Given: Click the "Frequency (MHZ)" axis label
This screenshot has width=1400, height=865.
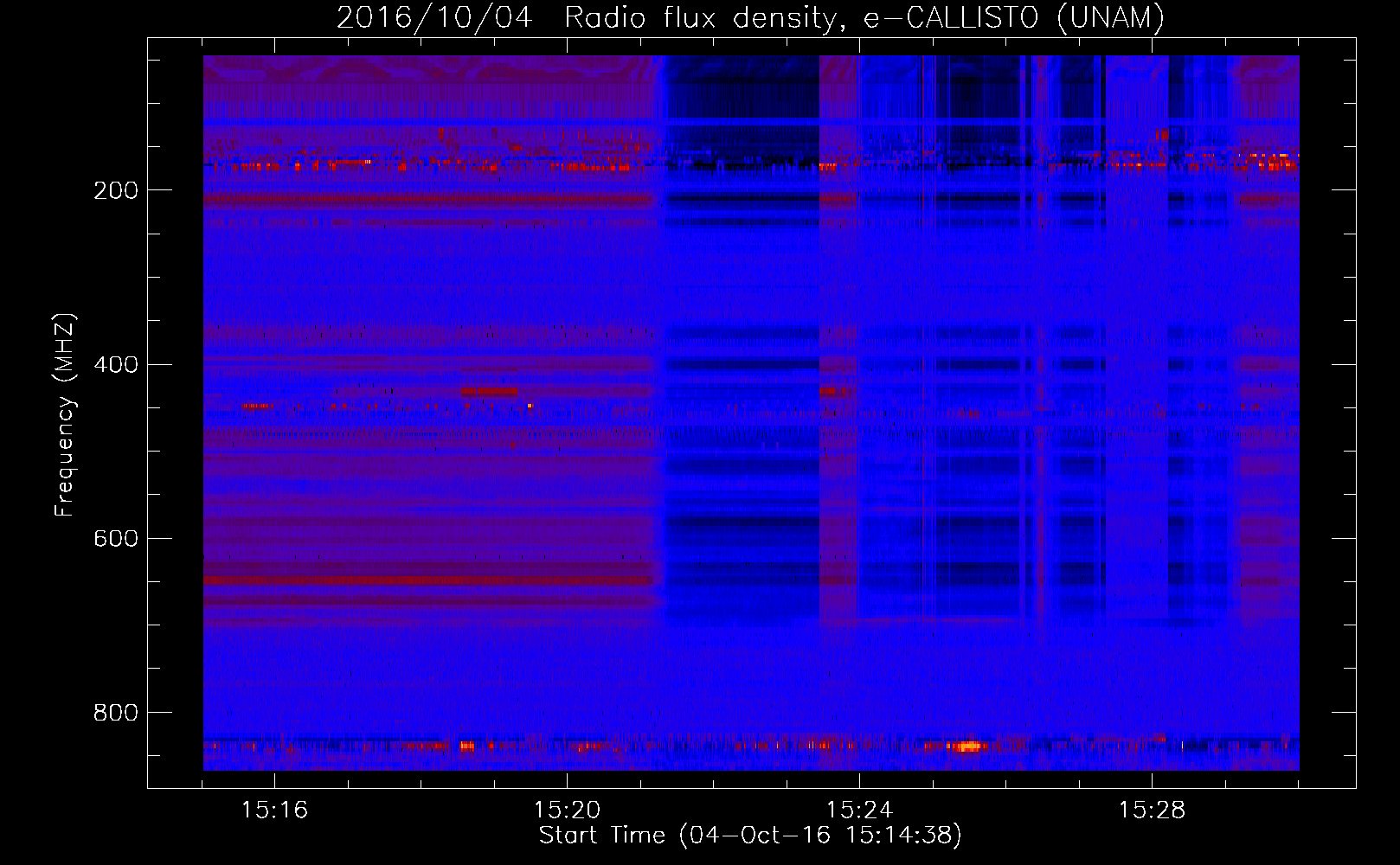Looking at the screenshot, I should (x=65, y=415).
